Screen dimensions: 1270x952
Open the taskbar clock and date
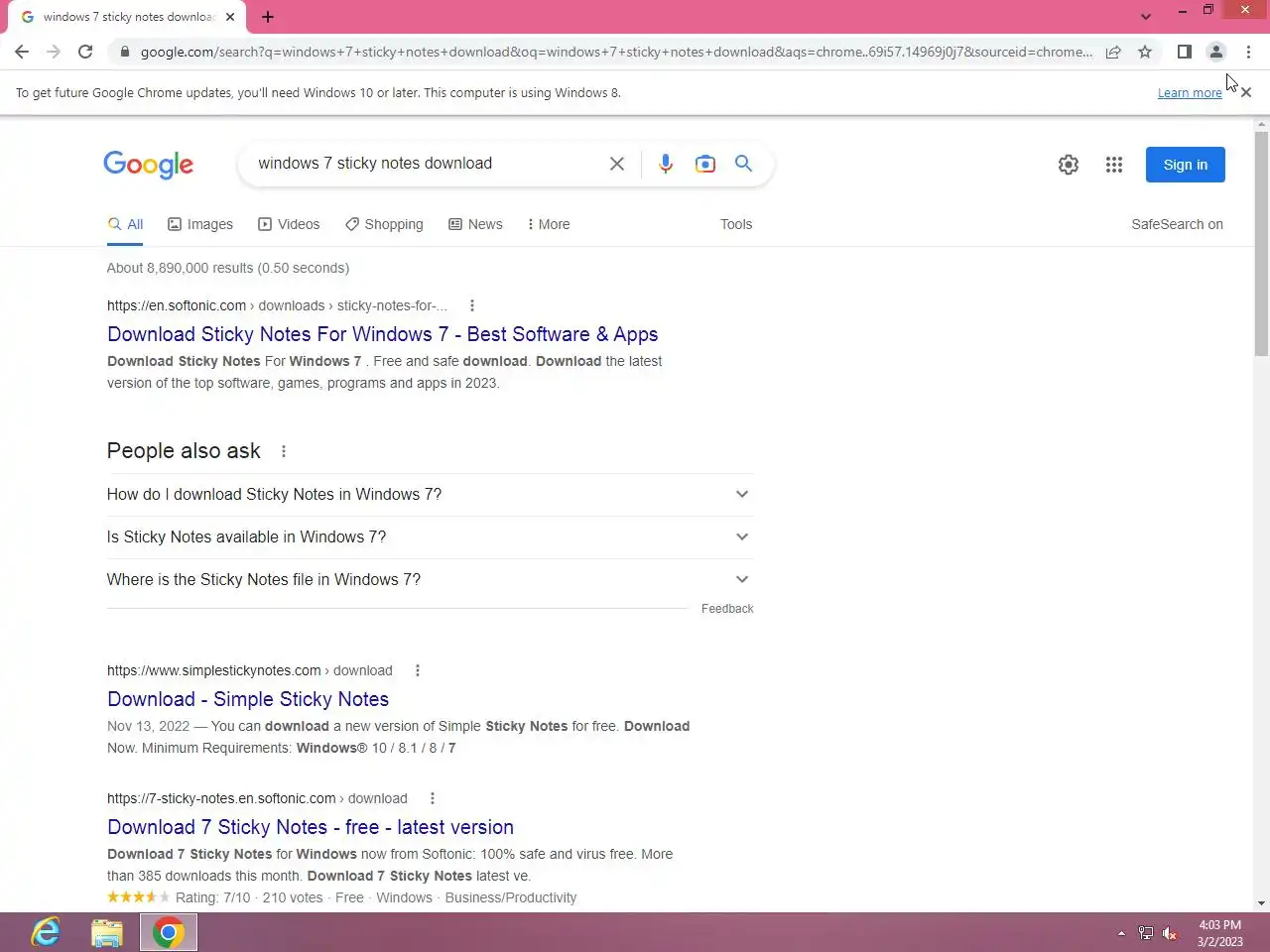click(x=1219, y=933)
